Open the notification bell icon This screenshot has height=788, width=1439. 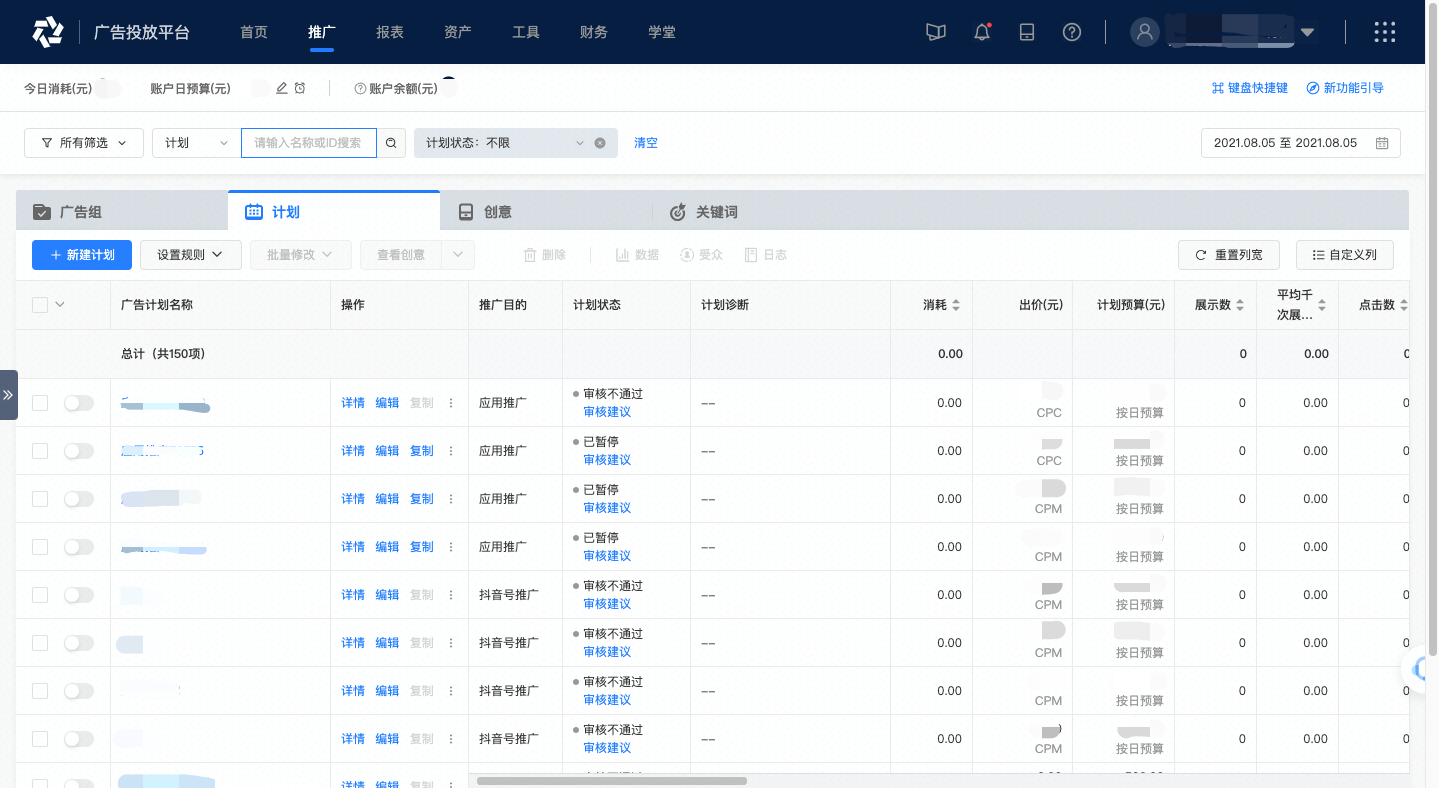coord(981,31)
